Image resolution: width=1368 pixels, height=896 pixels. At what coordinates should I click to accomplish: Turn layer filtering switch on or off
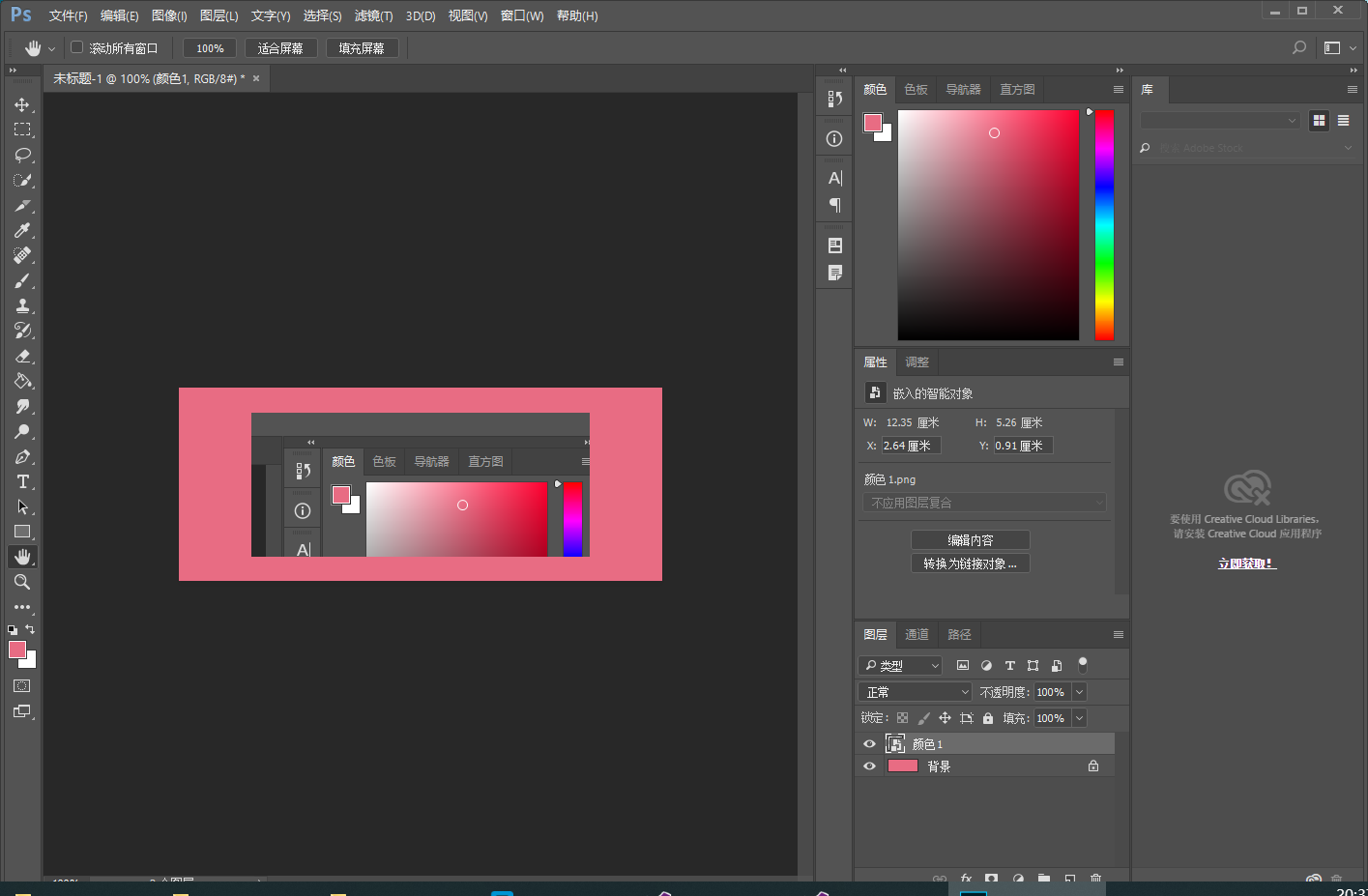tap(1083, 664)
